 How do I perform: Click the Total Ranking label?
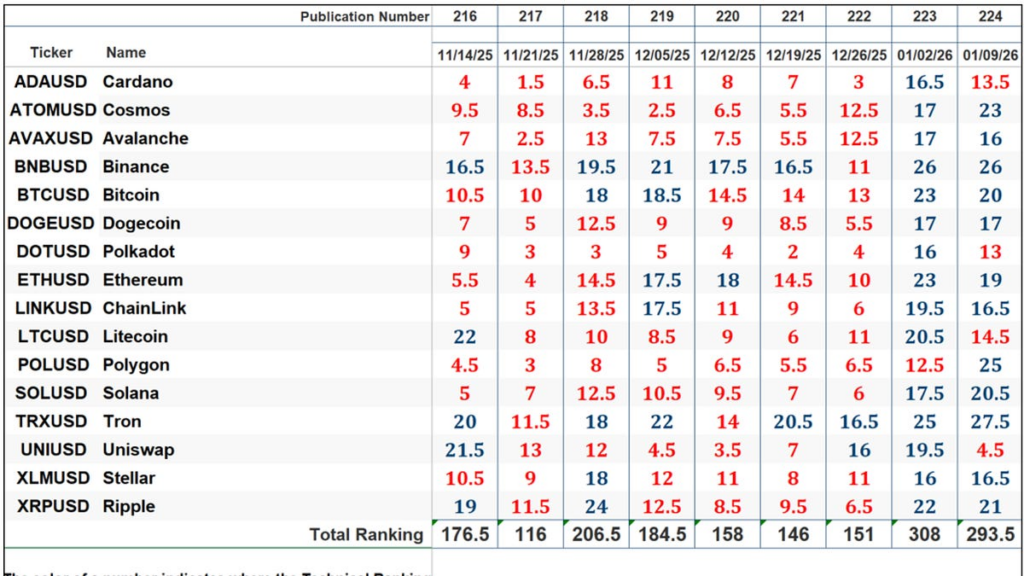pyautogui.click(x=366, y=534)
